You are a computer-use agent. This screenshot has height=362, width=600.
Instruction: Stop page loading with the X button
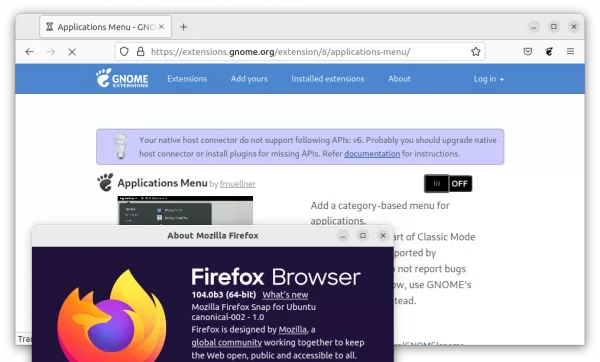pyautogui.click(x=72, y=52)
